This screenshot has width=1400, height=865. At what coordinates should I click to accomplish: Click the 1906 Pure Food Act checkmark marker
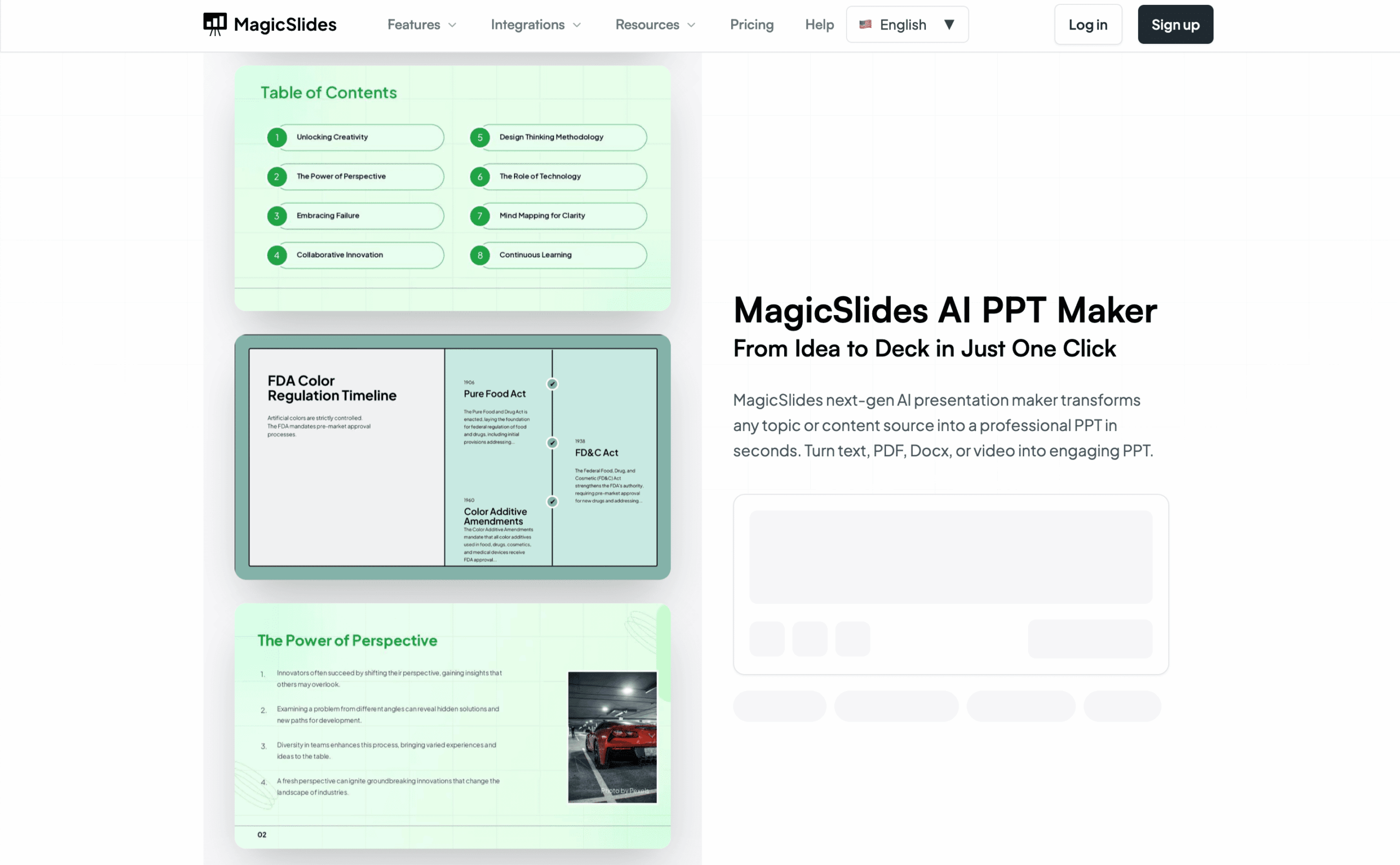tap(552, 384)
